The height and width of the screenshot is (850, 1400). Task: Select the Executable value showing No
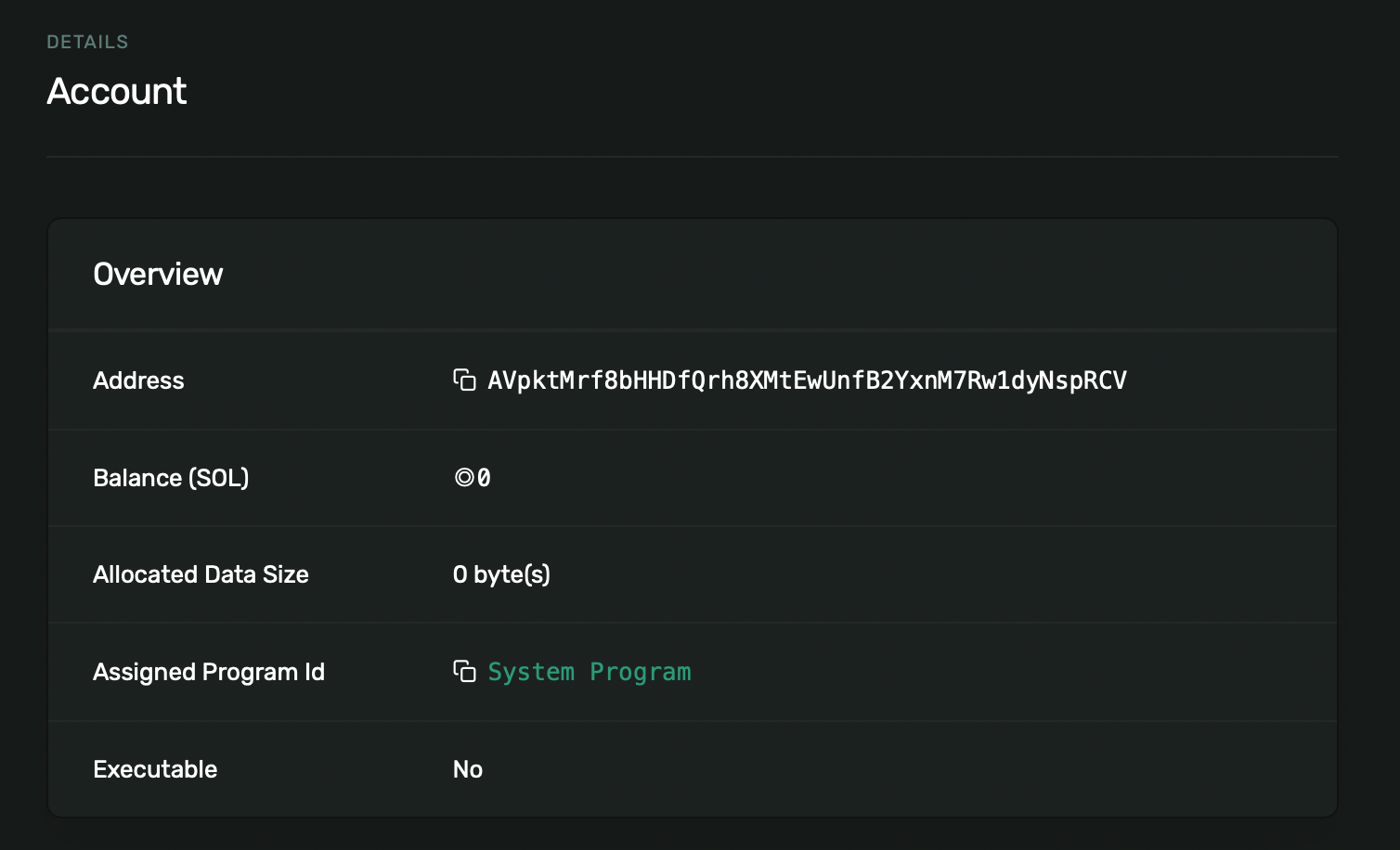(x=467, y=768)
